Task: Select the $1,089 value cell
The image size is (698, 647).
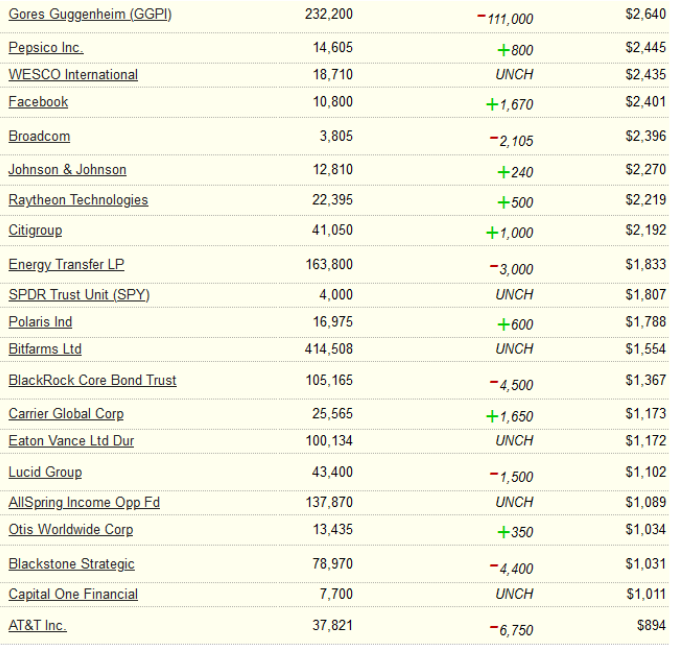Action: click(x=645, y=502)
